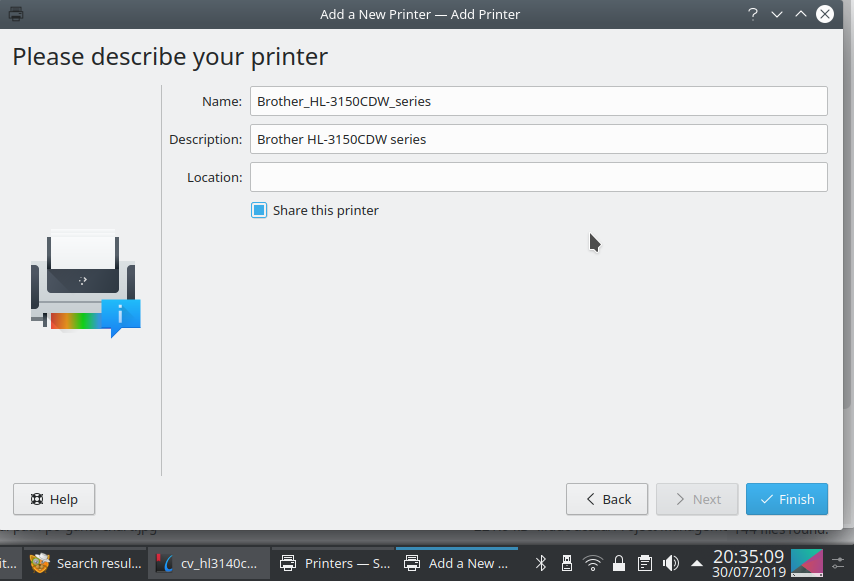Open the title bar question mark help
Viewport: 854px width, 581px height.
753,14
